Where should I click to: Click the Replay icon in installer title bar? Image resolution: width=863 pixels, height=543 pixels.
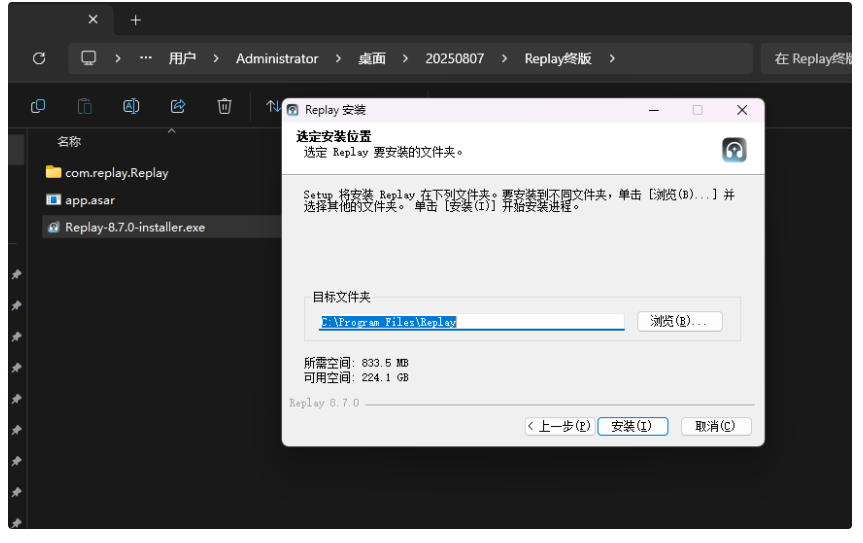point(293,110)
